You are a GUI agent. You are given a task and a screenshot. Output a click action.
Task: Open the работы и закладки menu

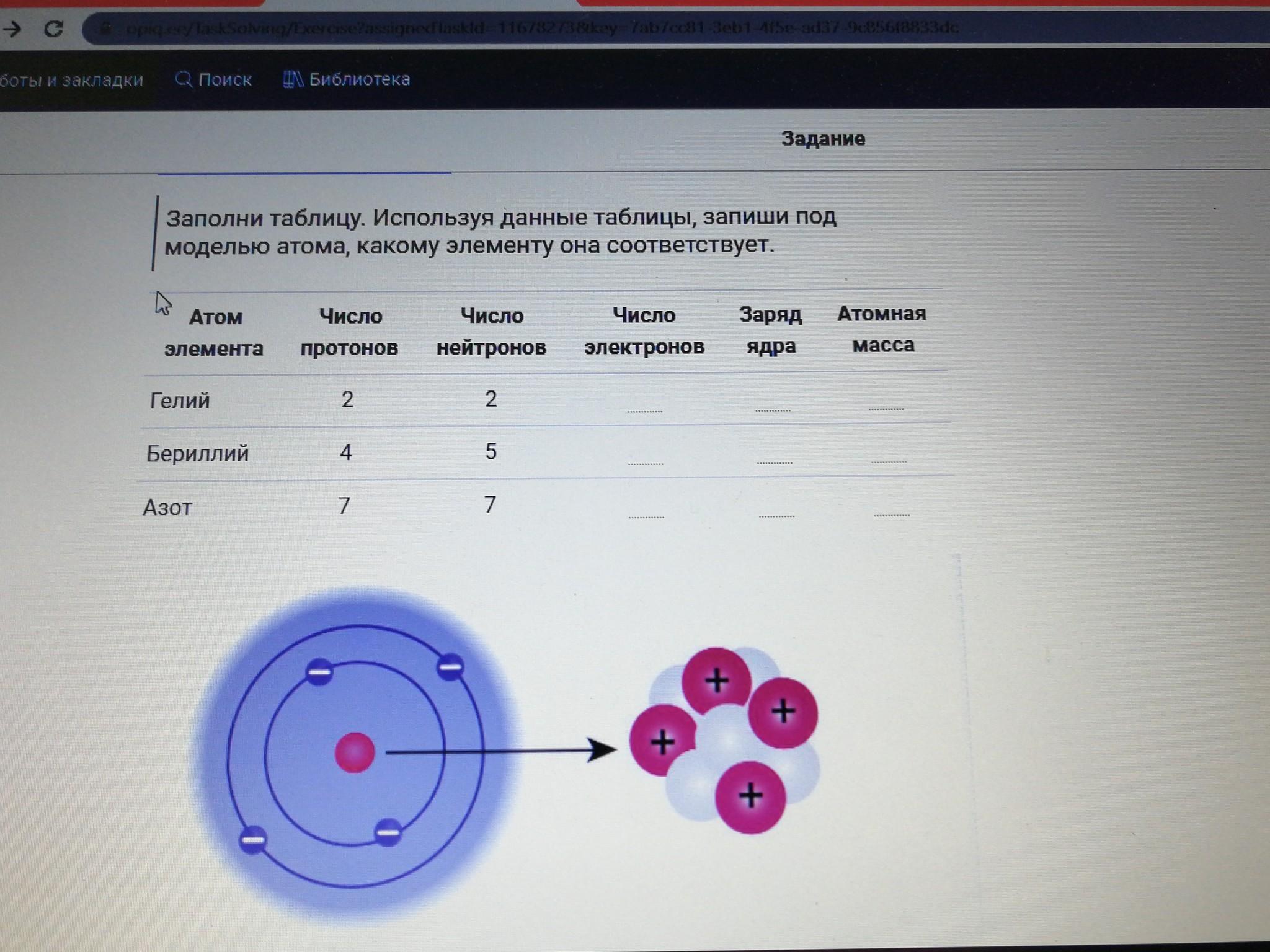(x=71, y=80)
